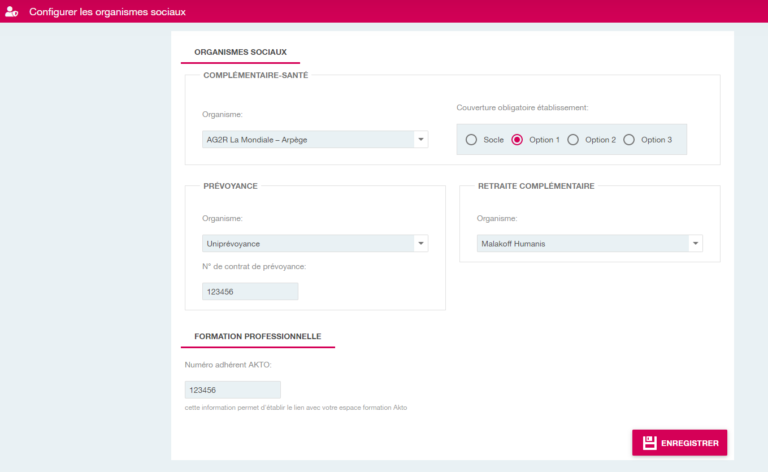Viewport: 768px width, 472px height.
Task: Click the AKTO help text below the field
Action: 296,408
